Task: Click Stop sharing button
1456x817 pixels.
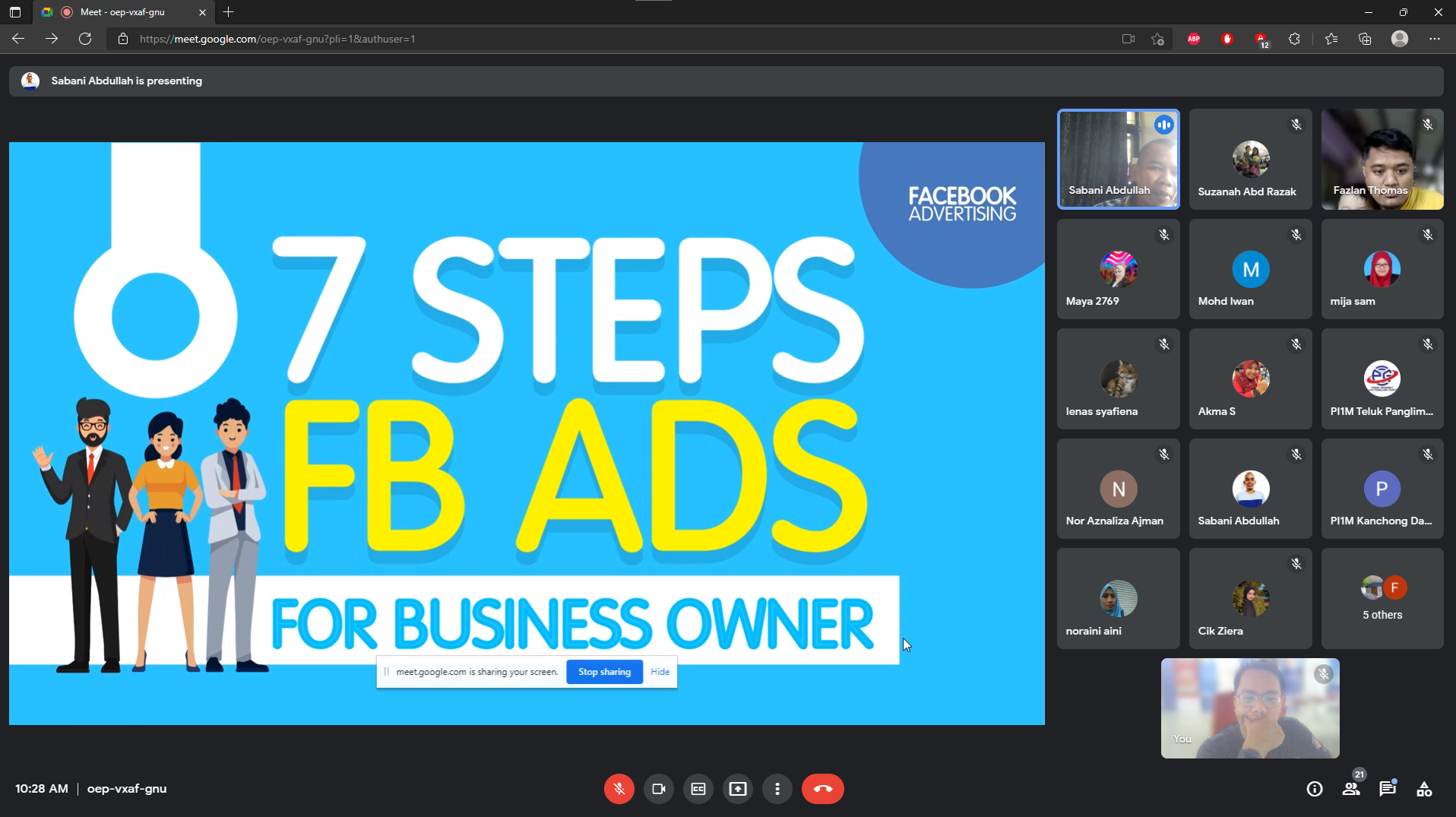Action: (604, 672)
